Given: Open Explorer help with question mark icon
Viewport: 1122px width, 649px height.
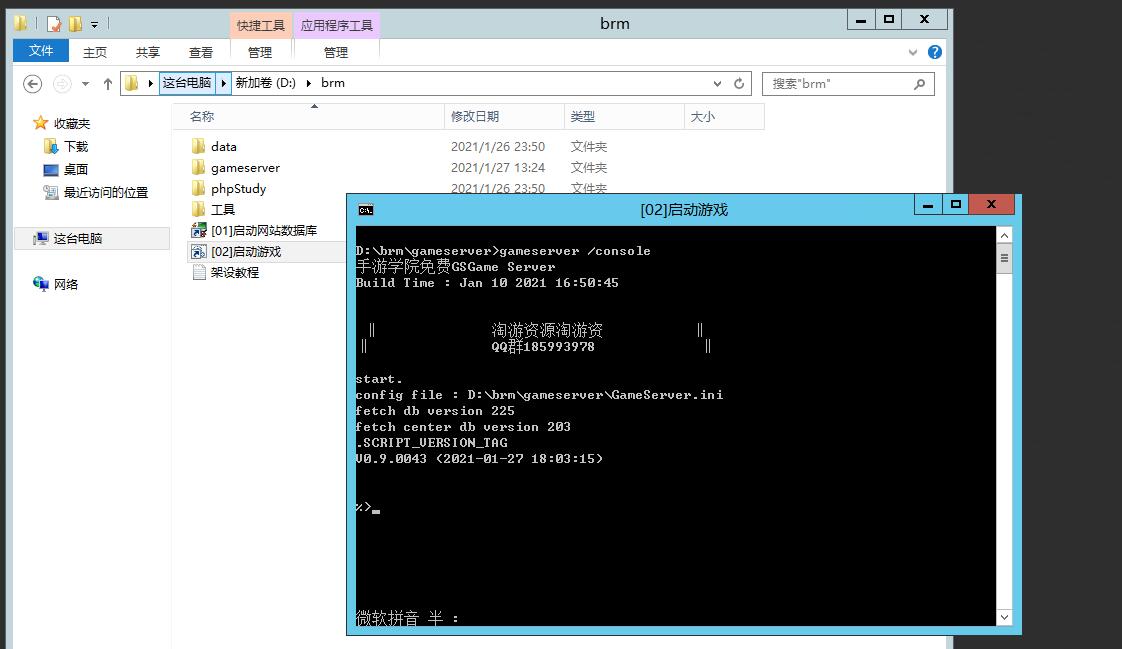Looking at the screenshot, I should pos(935,52).
